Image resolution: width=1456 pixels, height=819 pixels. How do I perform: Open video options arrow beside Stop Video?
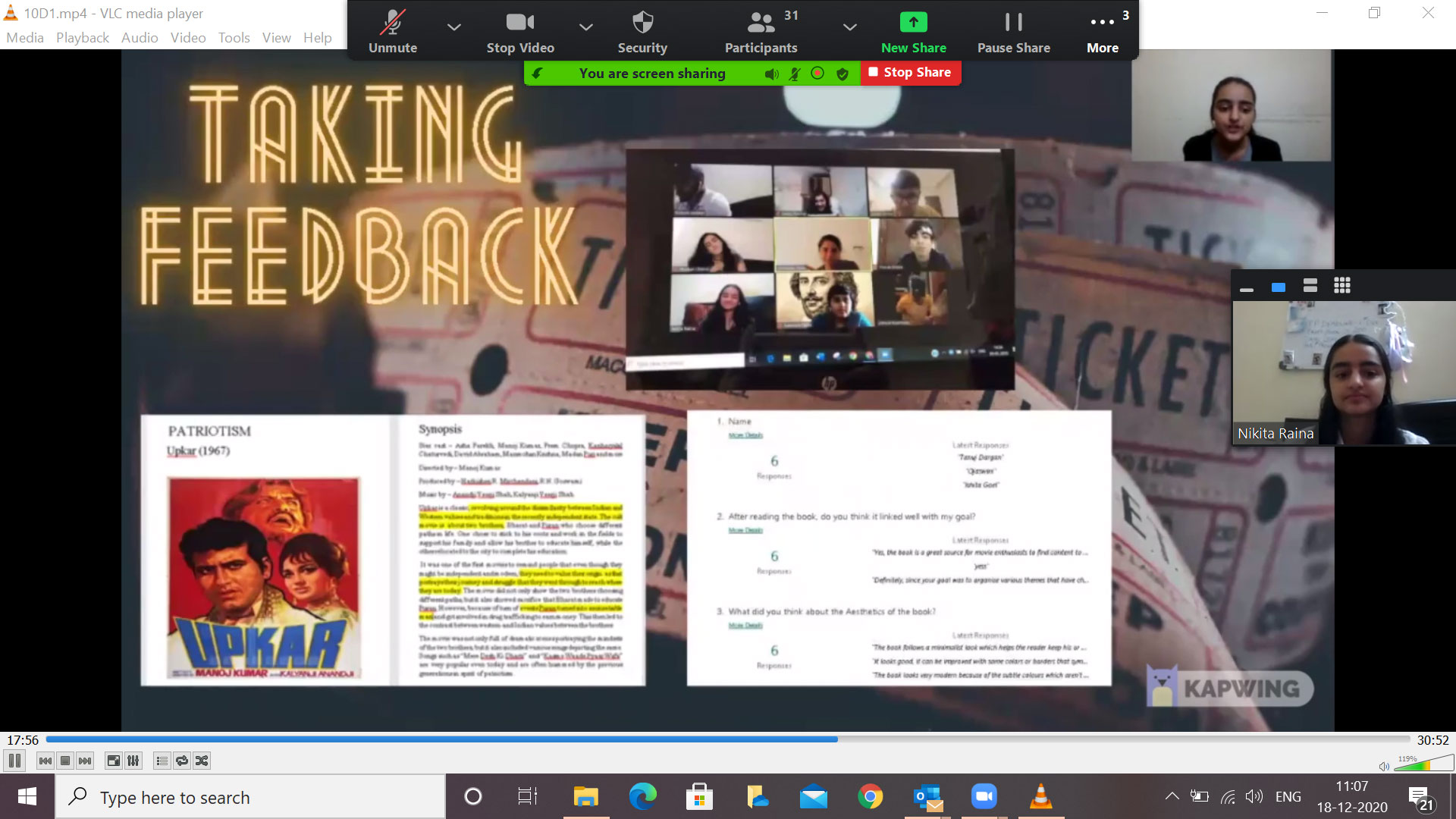pyautogui.click(x=585, y=27)
